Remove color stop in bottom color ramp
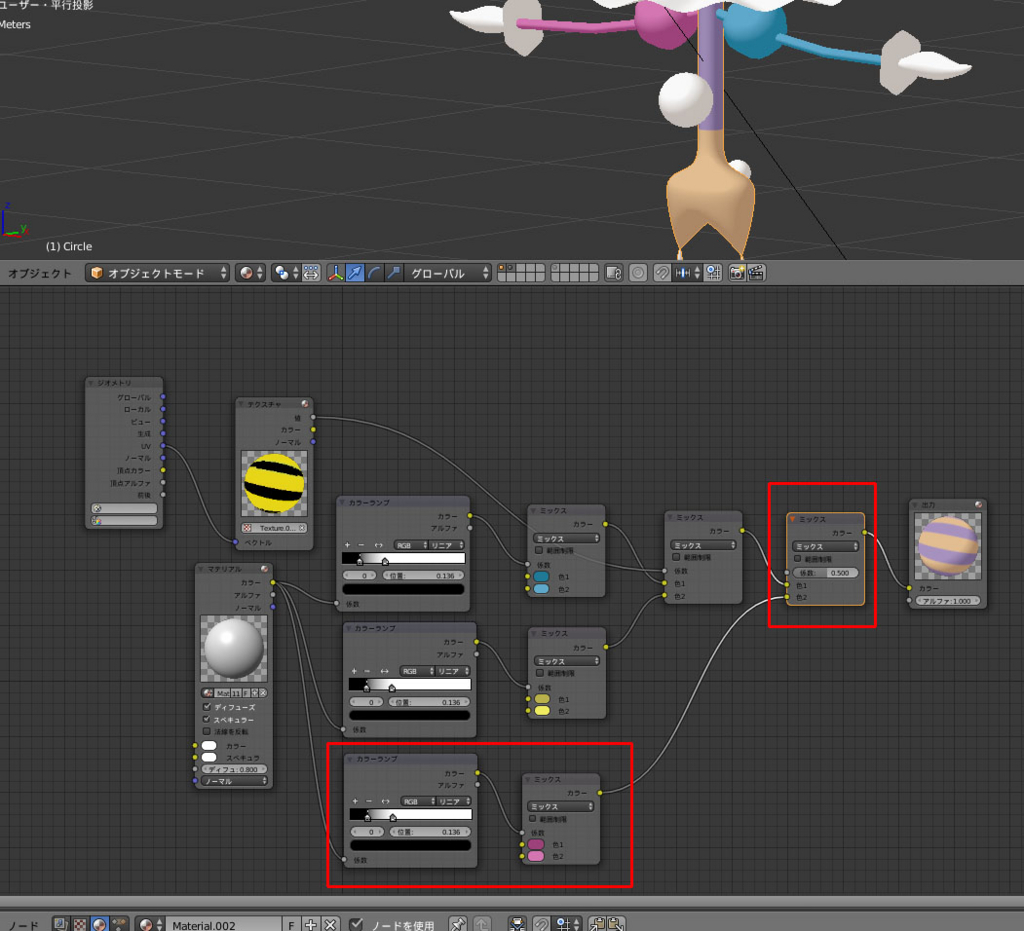Image resolution: width=1024 pixels, height=931 pixels. [369, 801]
